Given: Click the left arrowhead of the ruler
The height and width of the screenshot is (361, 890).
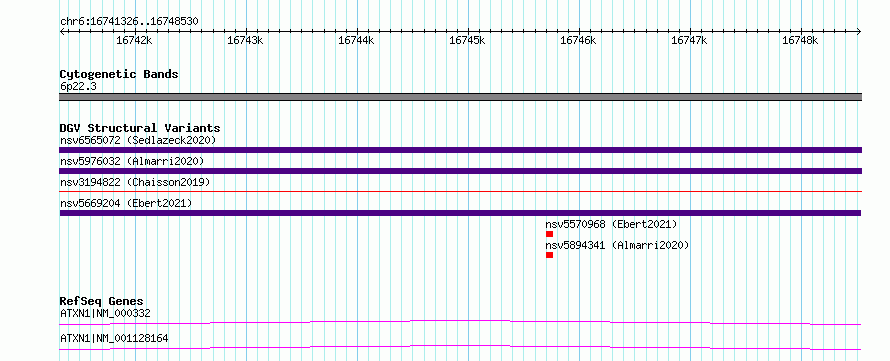Looking at the screenshot, I should (62, 31).
